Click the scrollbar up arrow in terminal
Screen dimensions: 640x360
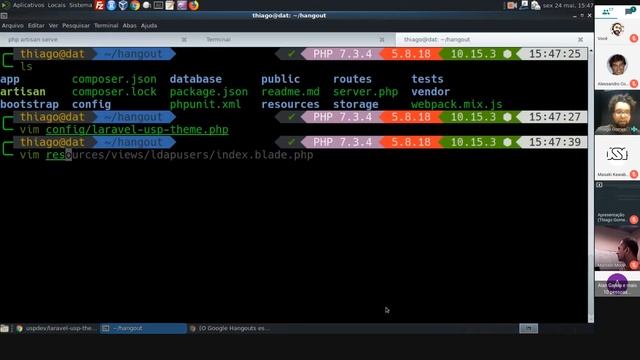click(591, 50)
